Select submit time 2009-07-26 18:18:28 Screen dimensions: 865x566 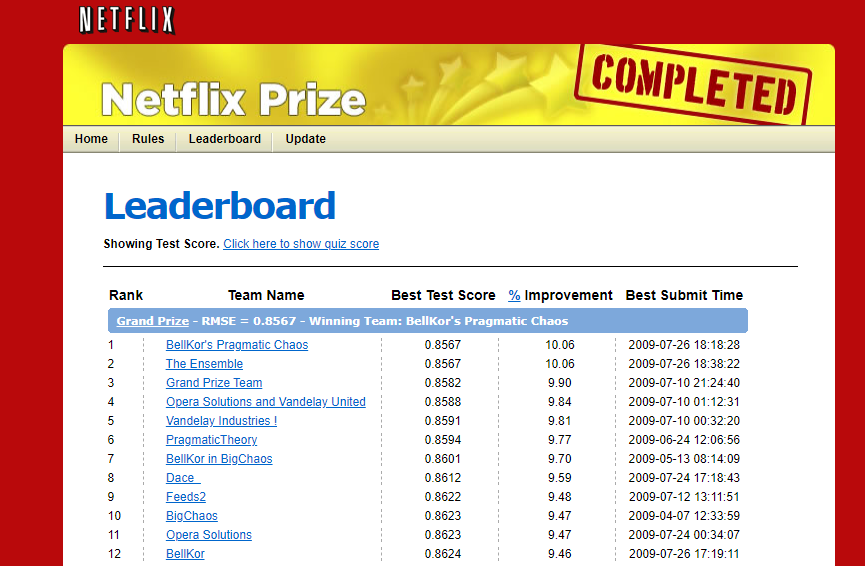coord(684,345)
